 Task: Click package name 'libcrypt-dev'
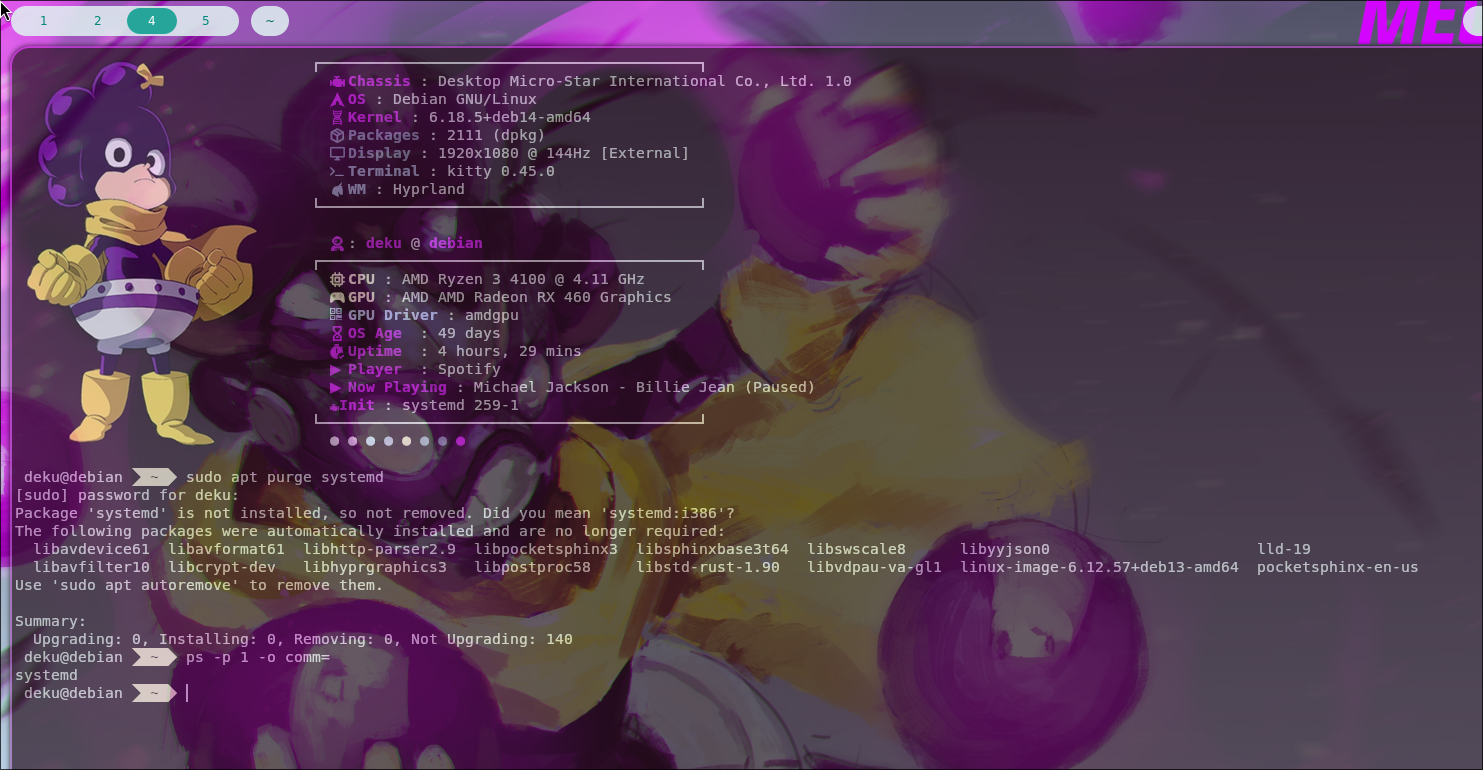(x=222, y=568)
